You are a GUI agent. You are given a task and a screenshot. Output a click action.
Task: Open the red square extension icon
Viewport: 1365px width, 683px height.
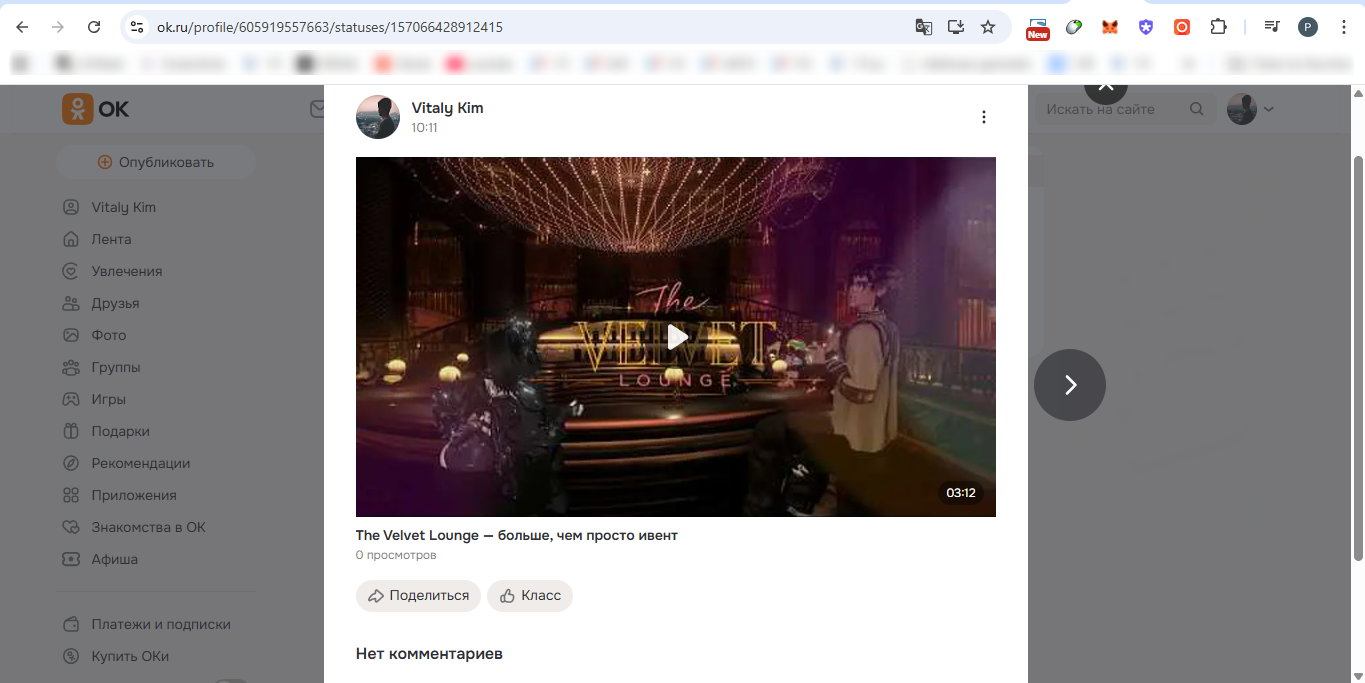click(x=1182, y=27)
